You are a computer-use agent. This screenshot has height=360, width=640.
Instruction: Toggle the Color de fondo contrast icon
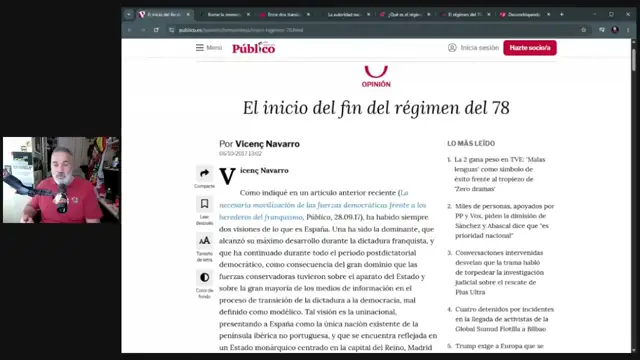(x=204, y=278)
